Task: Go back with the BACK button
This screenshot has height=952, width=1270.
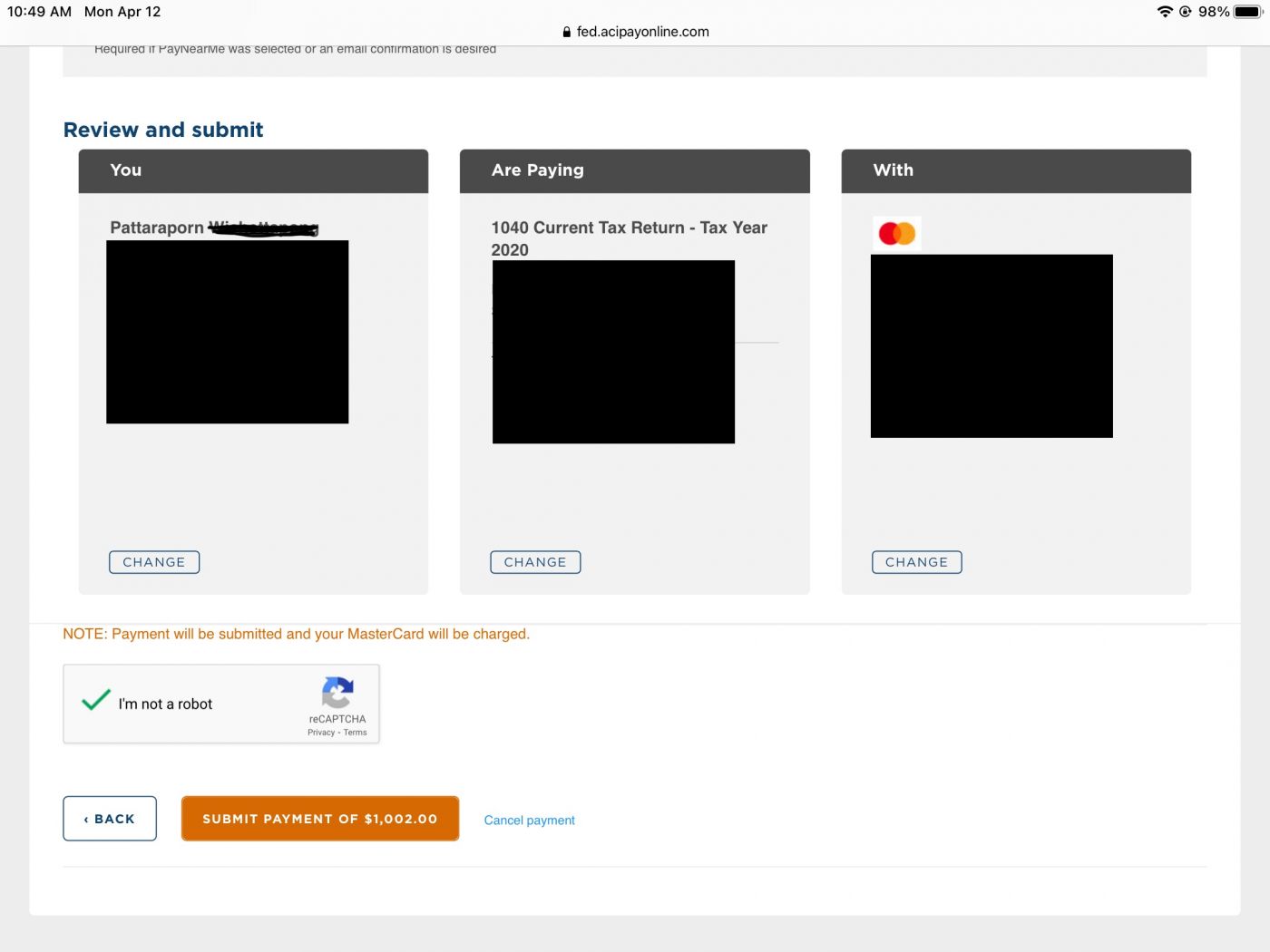Action: (x=110, y=819)
